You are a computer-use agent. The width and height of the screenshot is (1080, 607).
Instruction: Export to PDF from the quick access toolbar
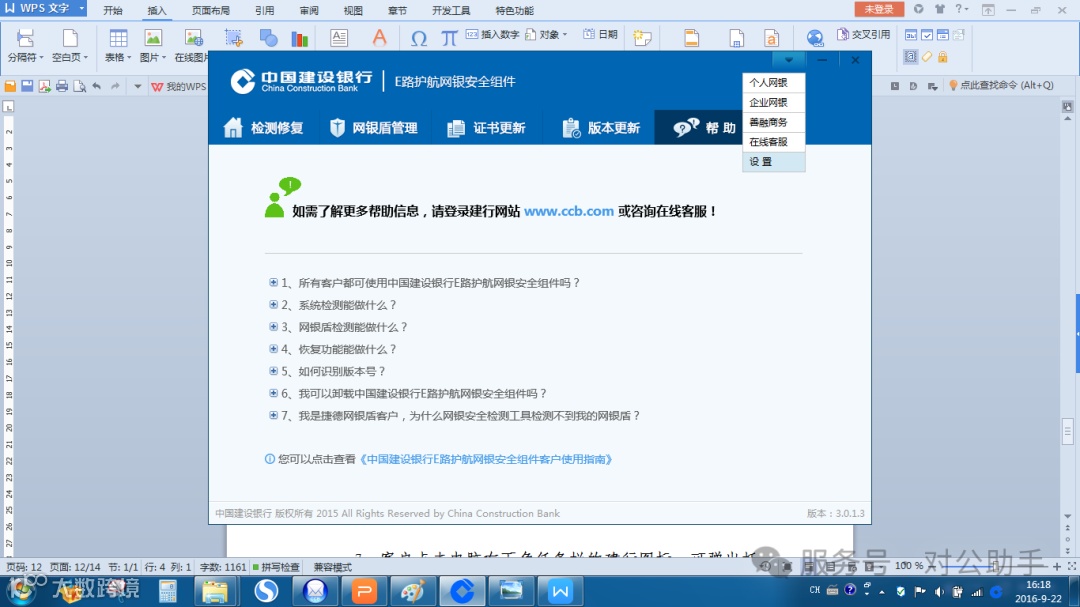[44, 86]
